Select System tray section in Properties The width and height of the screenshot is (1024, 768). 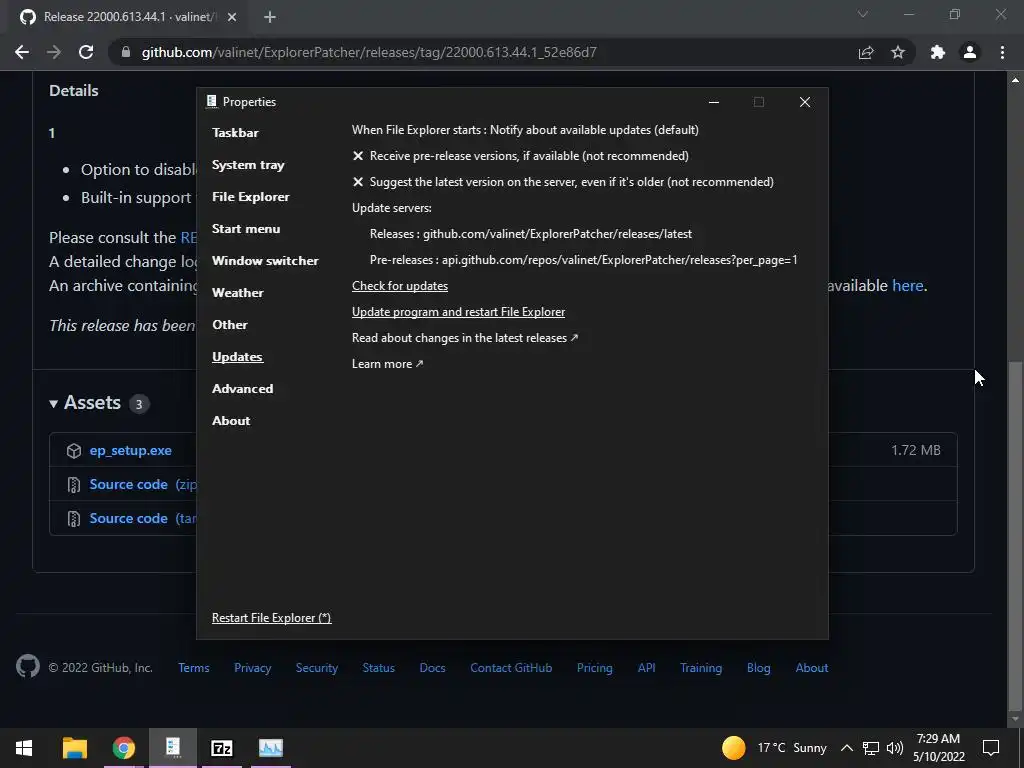pos(248,165)
